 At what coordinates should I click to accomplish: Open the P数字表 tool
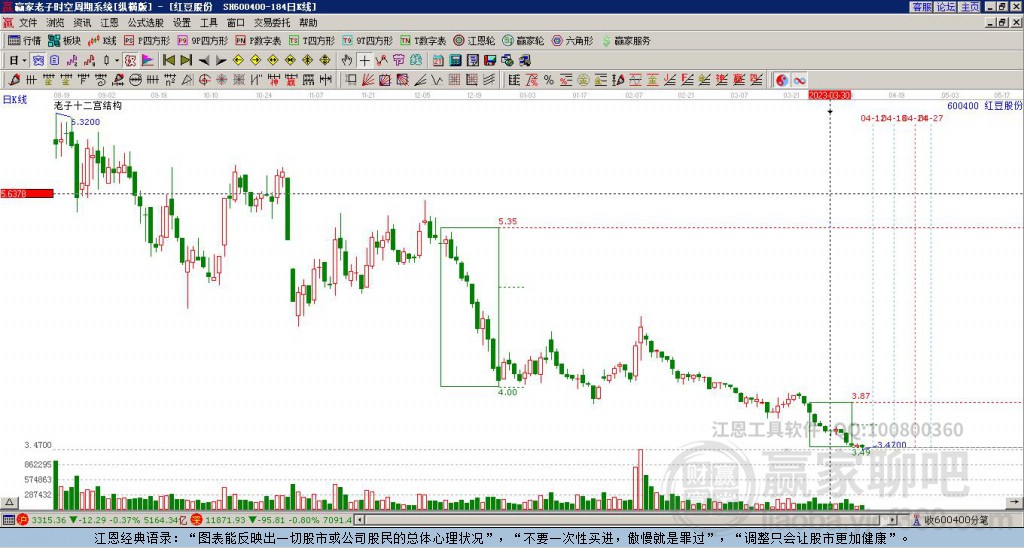[258, 41]
